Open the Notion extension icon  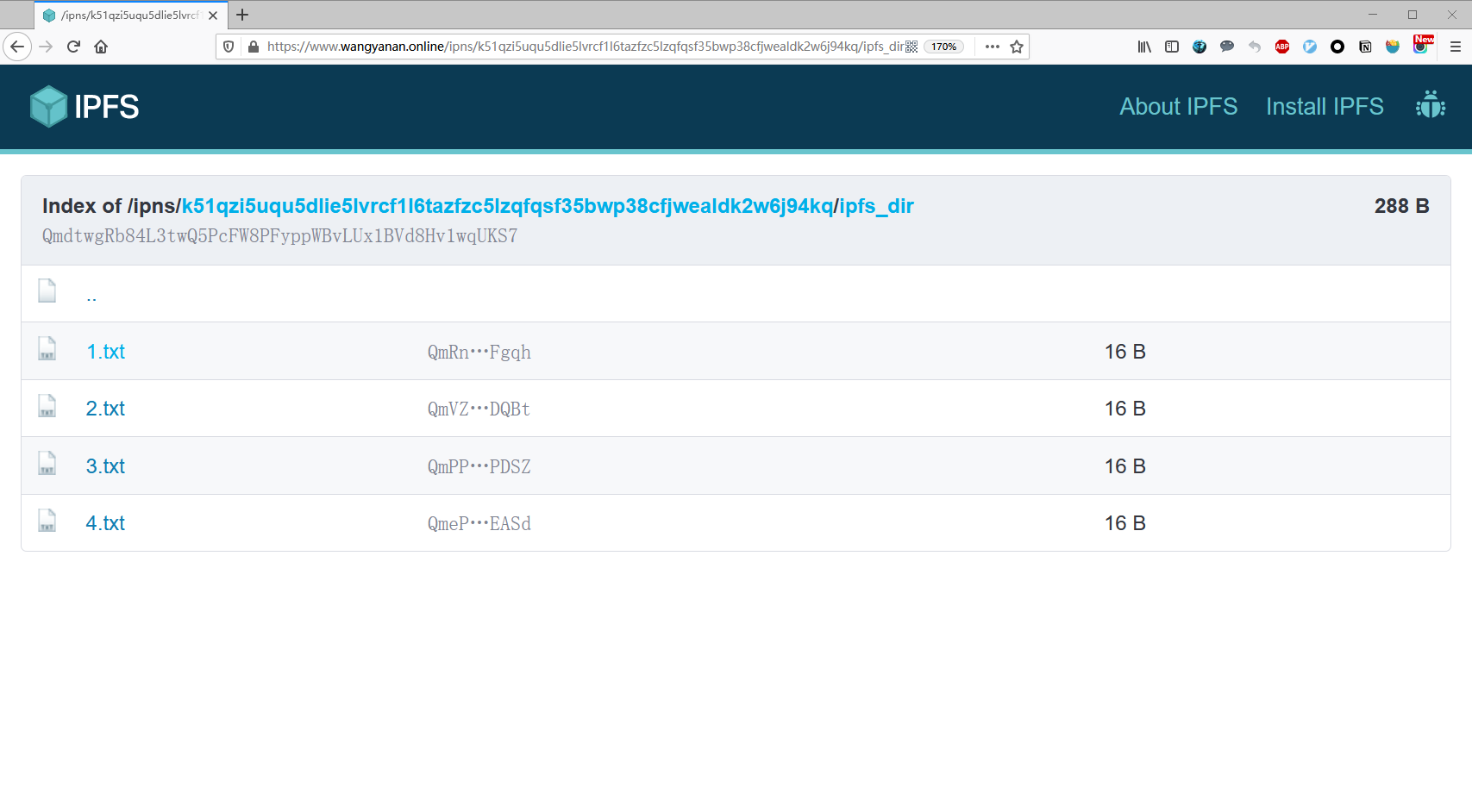click(1364, 47)
